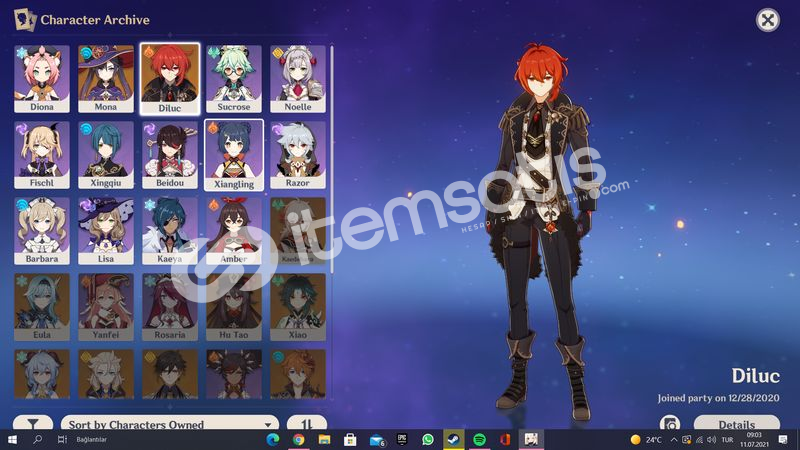The height and width of the screenshot is (450, 800).
Task: Open Spotify from the taskbar
Action: (480, 440)
